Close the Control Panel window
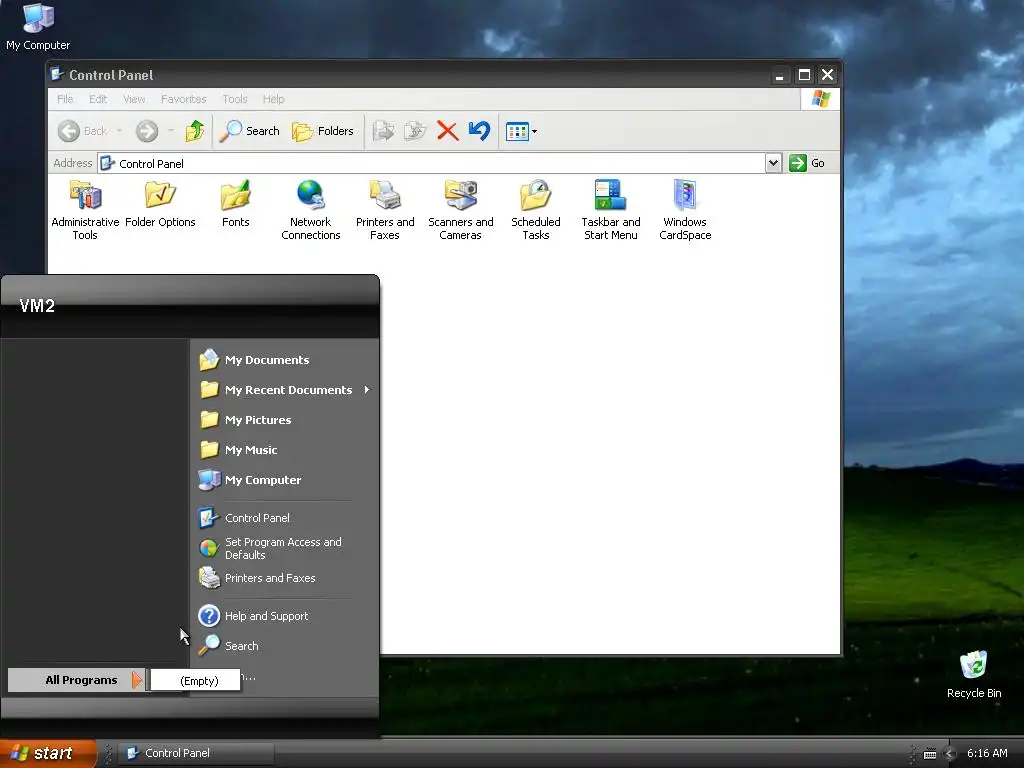The width and height of the screenshot is (1024, 768). pos(827,75)
